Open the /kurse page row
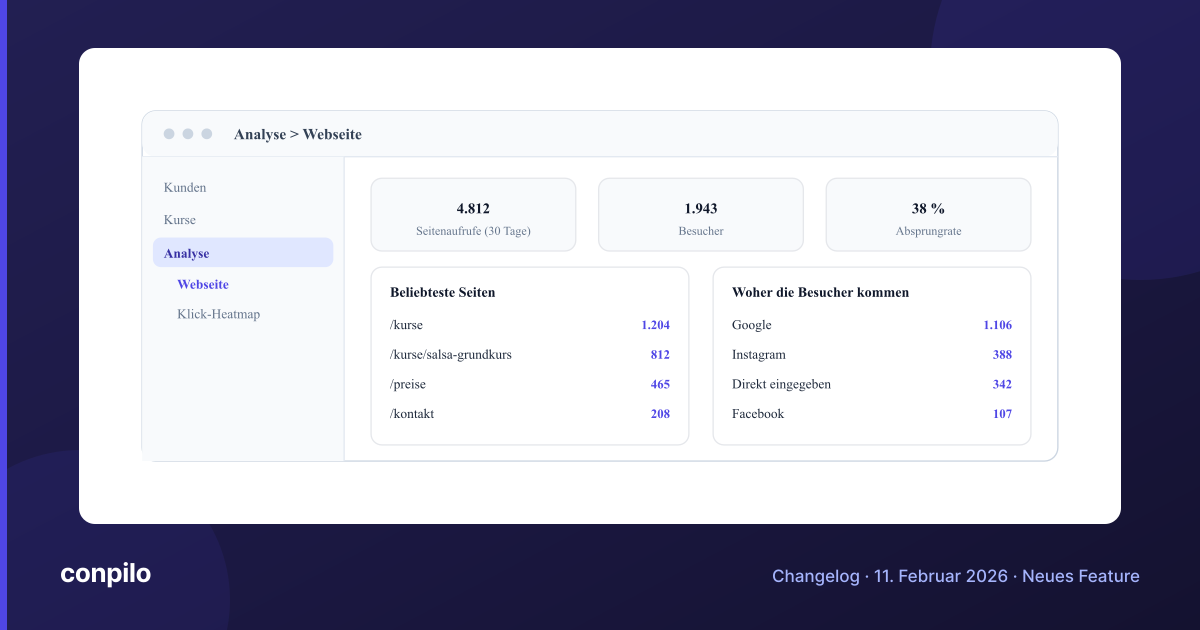Viewport: 1200px width, 630px height. click(530, 325)
